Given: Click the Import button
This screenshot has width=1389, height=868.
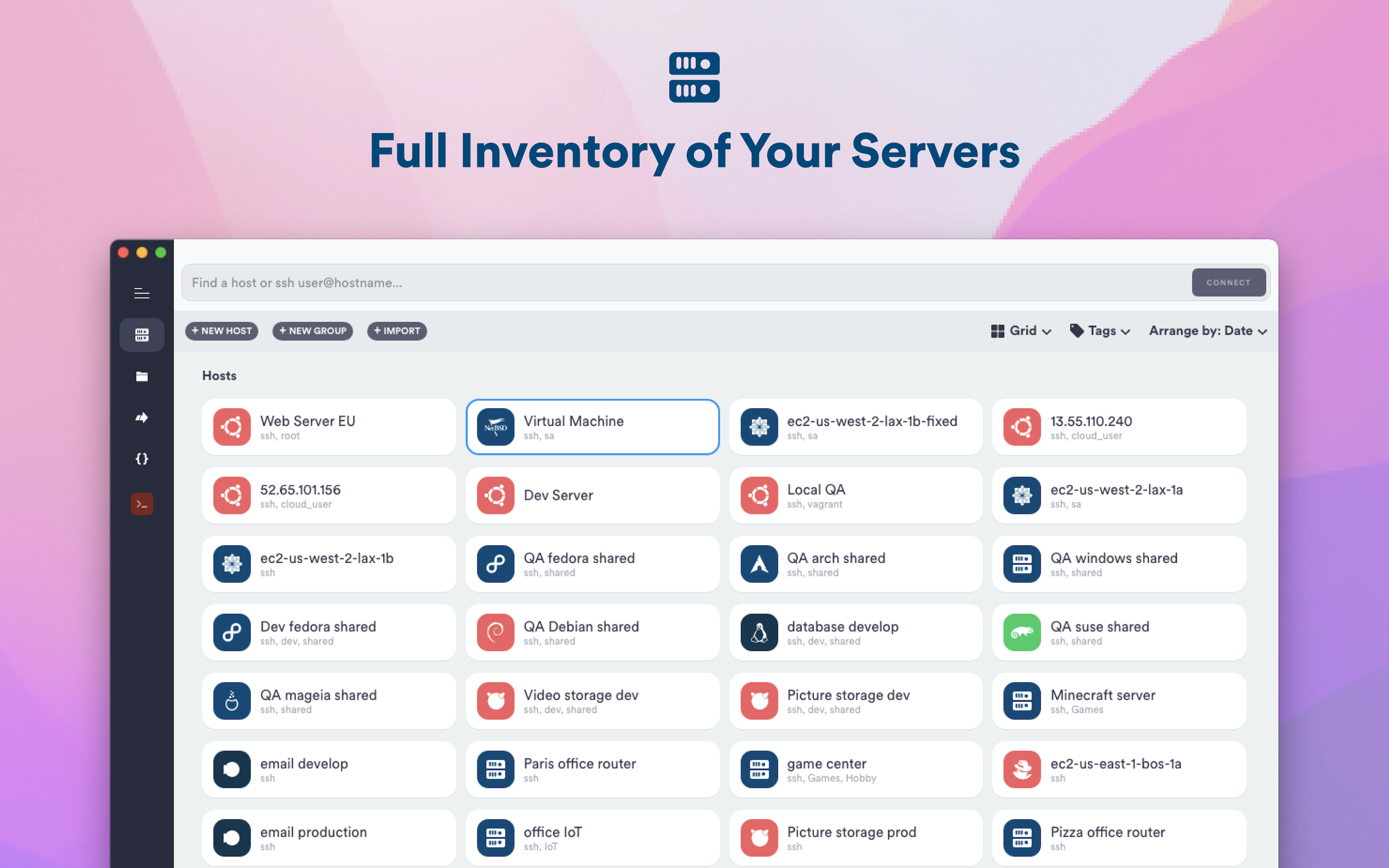Looking at the screenshot, I should 396,331.
